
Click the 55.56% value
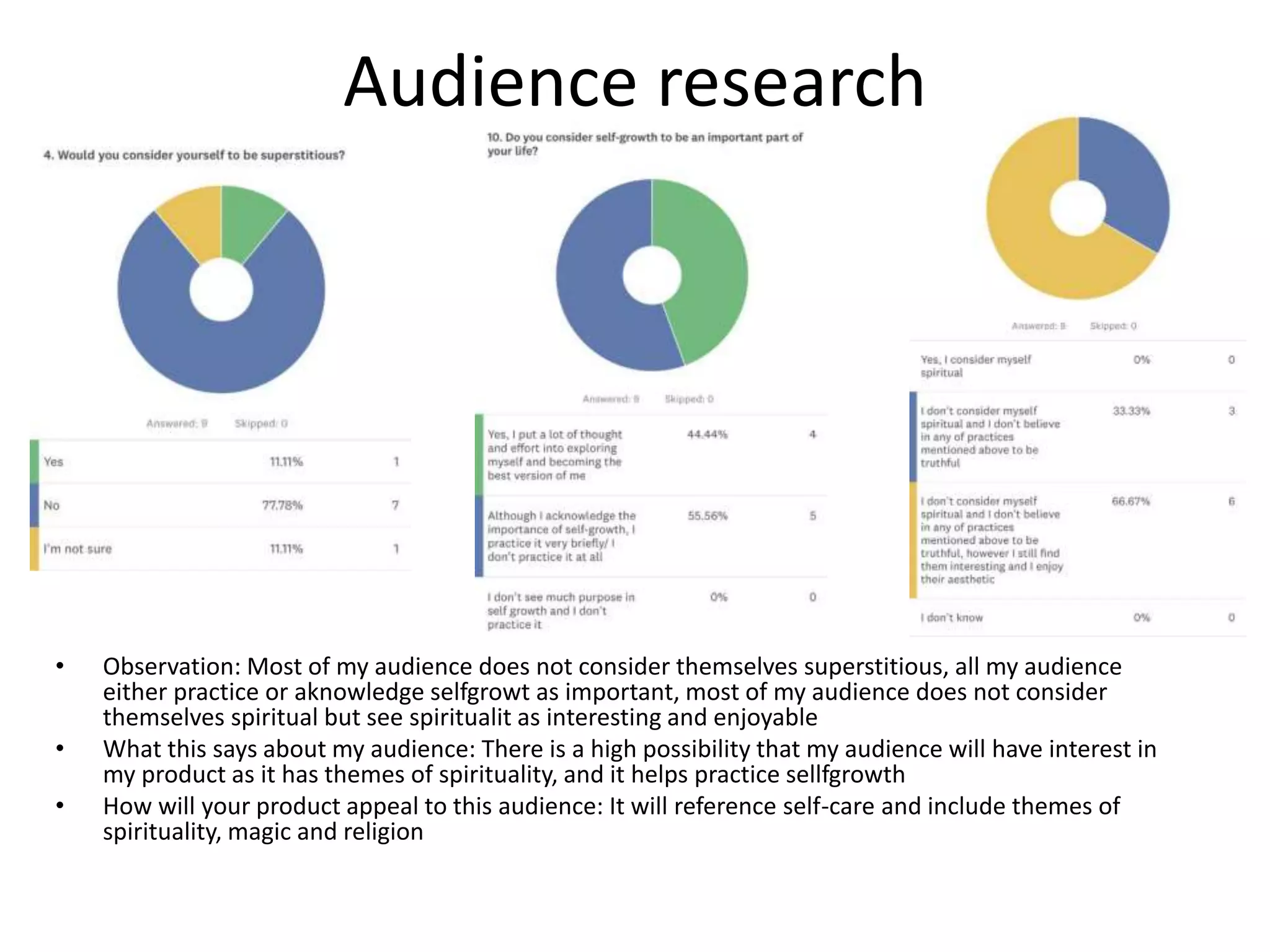[x=707, y=516]
